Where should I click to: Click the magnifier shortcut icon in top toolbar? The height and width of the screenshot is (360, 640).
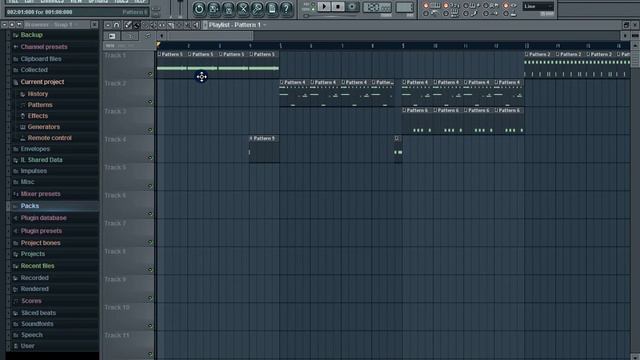(x=258, y=9)
